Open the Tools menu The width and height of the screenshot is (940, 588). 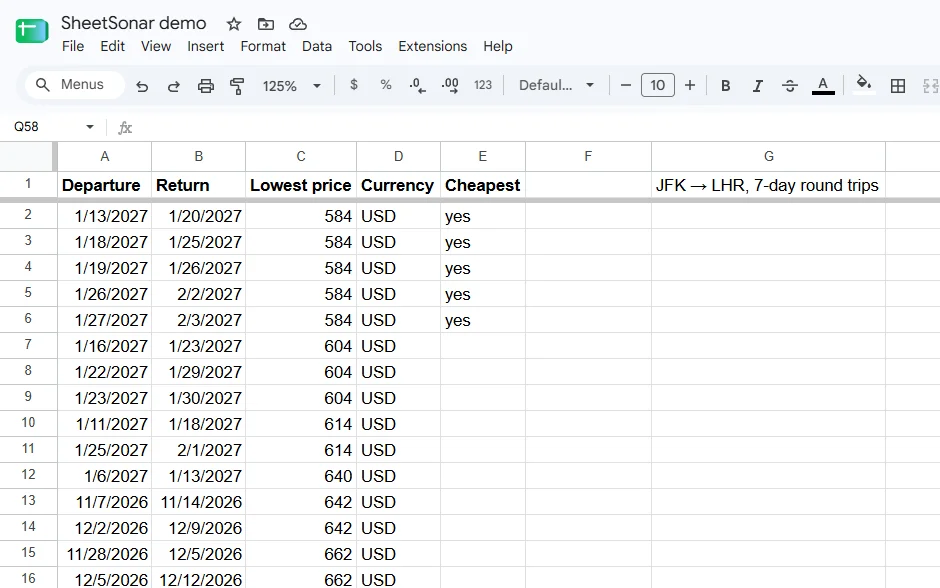(x=365, y=46)
